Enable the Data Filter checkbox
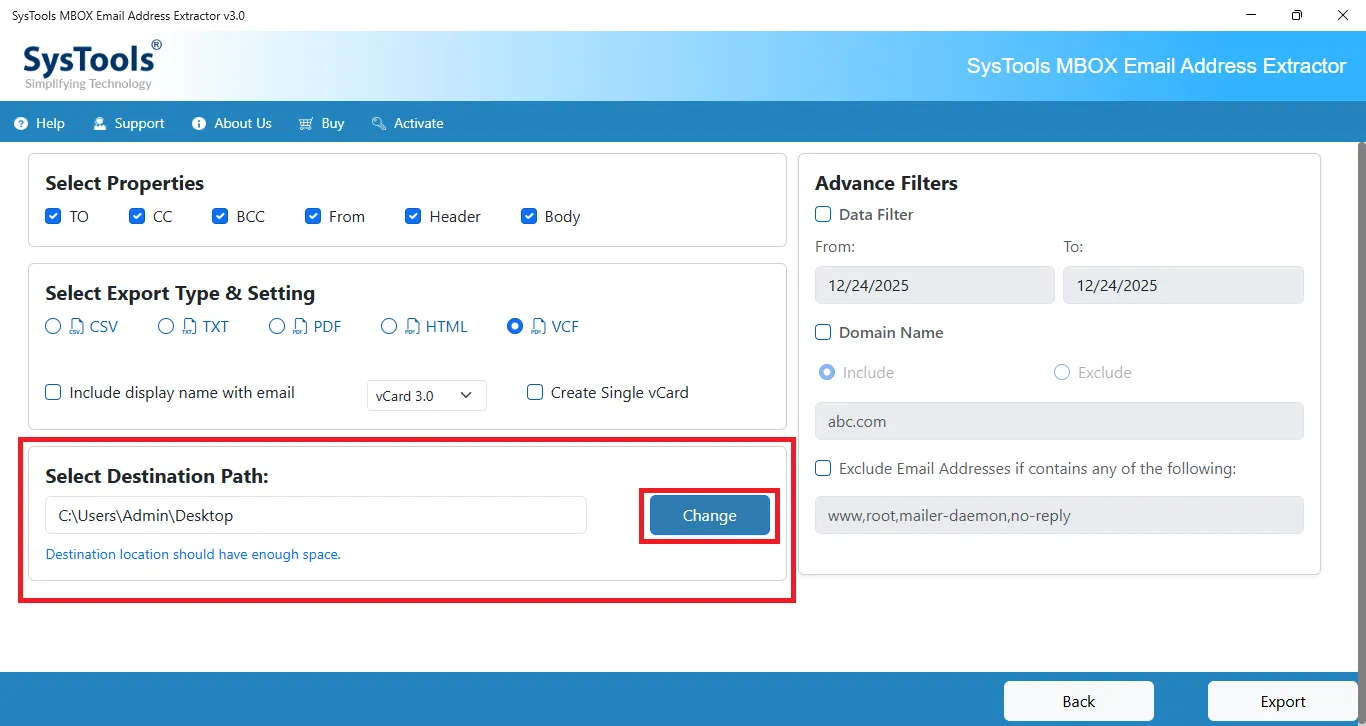 coord(823,214)
